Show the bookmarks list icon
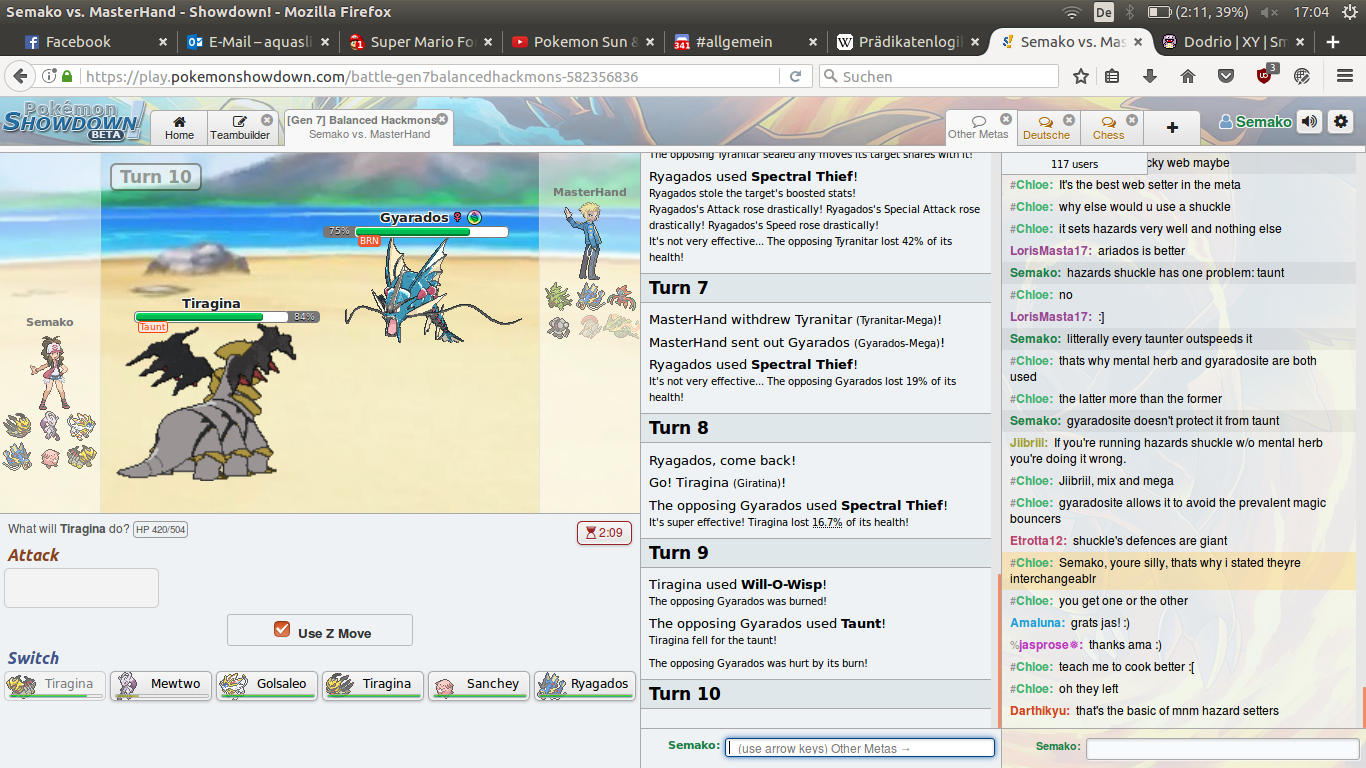This screenshot has width=1366, height=768. 1112,77
